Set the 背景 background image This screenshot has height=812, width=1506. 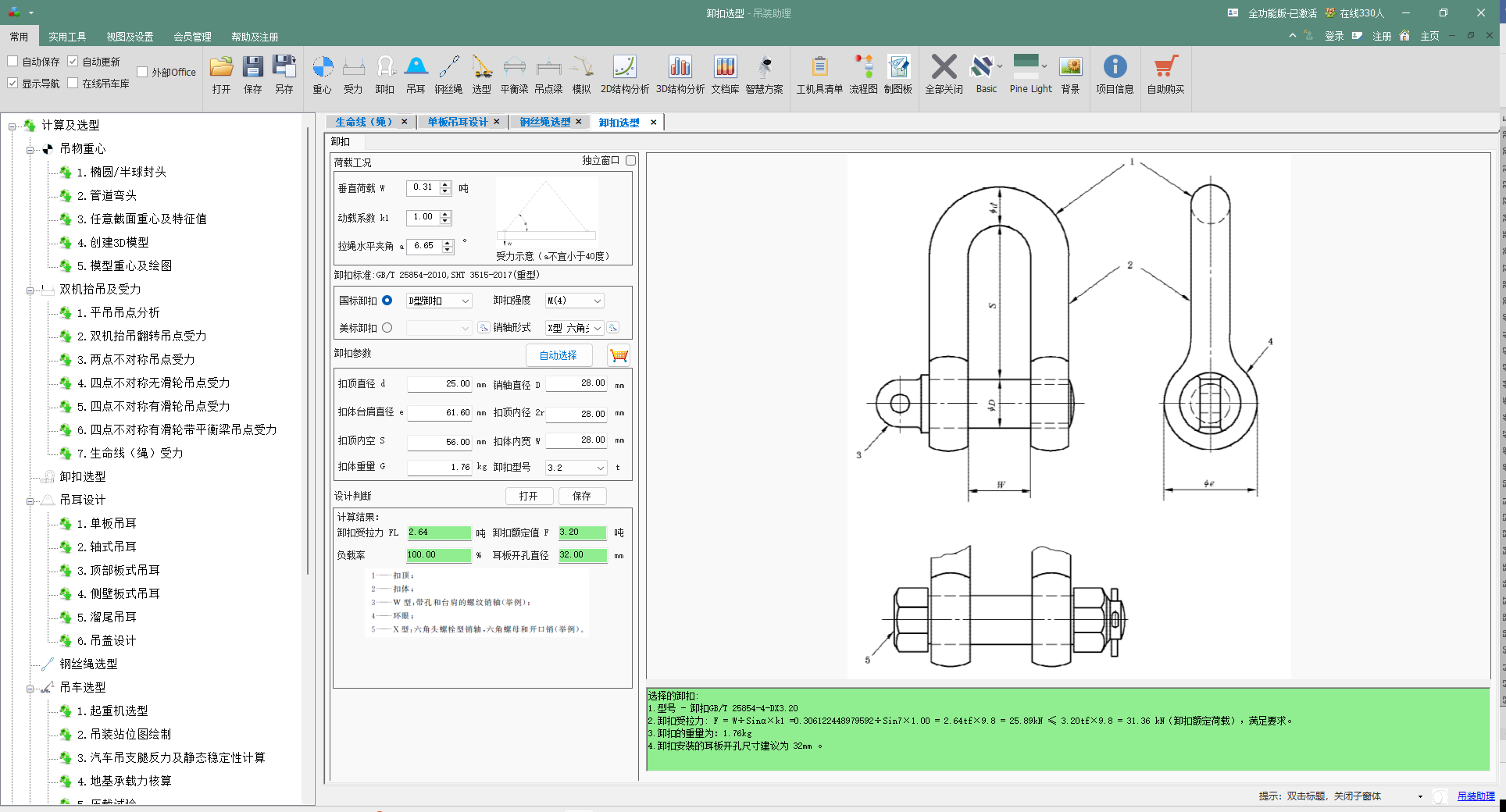coord(1070,75)
